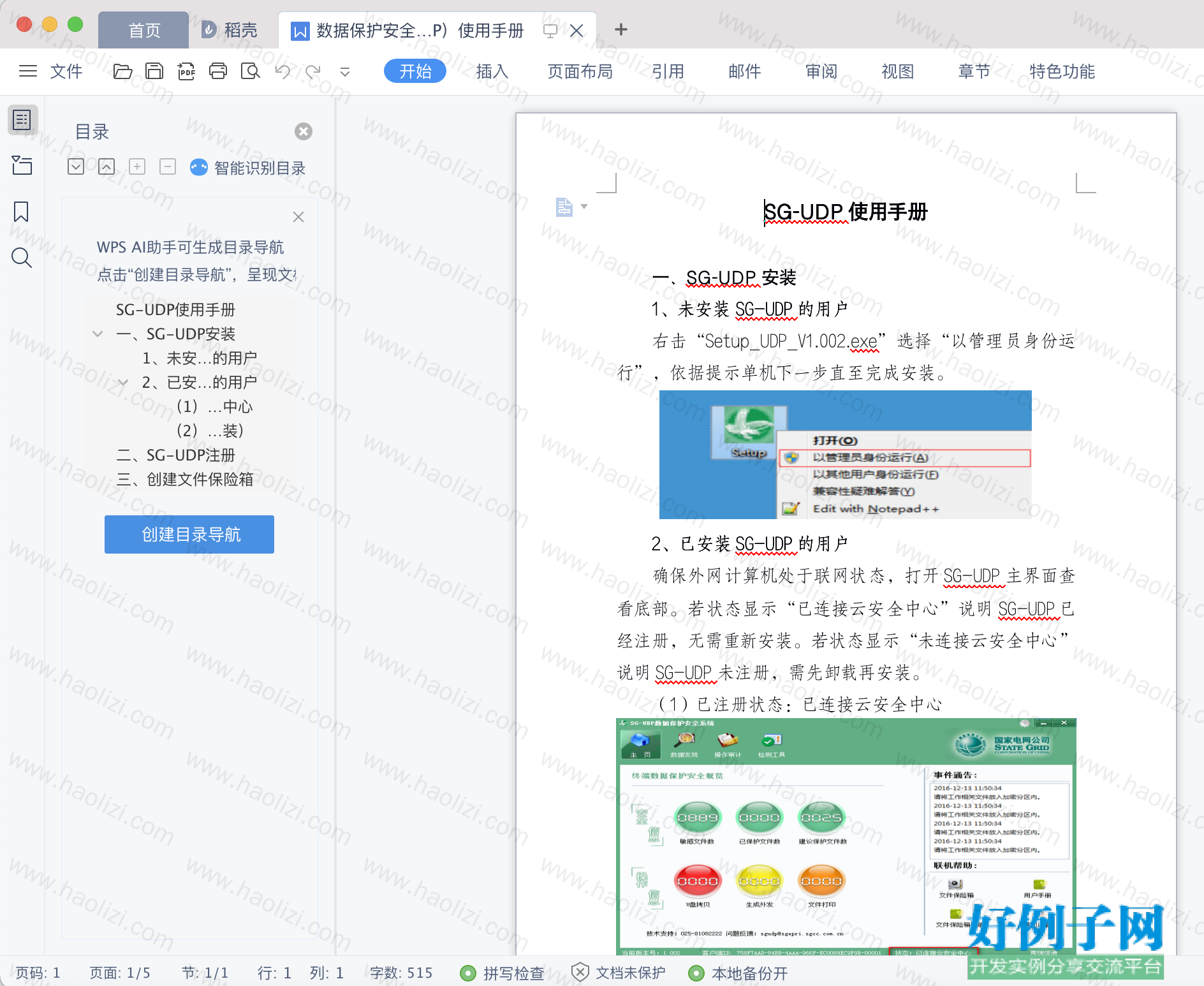
Task: Select 1、未安…的用户 outline entry
Action: (x=200, y=358)
